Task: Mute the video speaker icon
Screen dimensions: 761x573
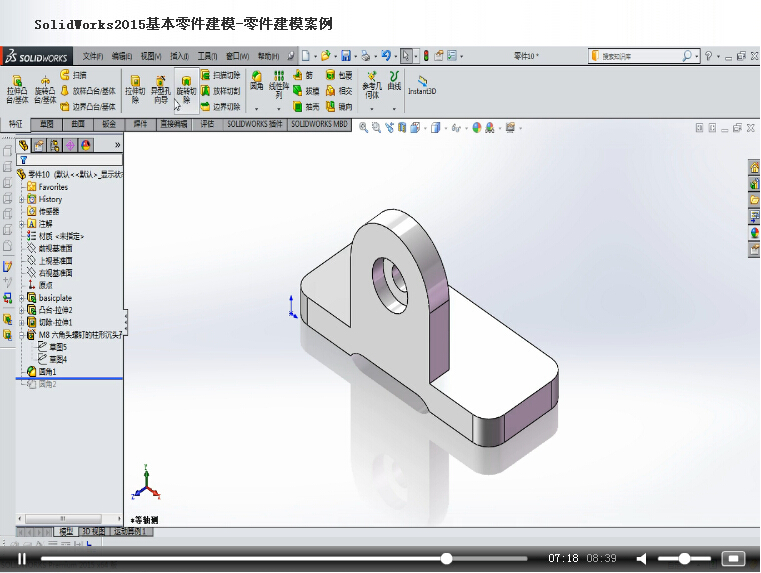Action: [x=642, y=559]
